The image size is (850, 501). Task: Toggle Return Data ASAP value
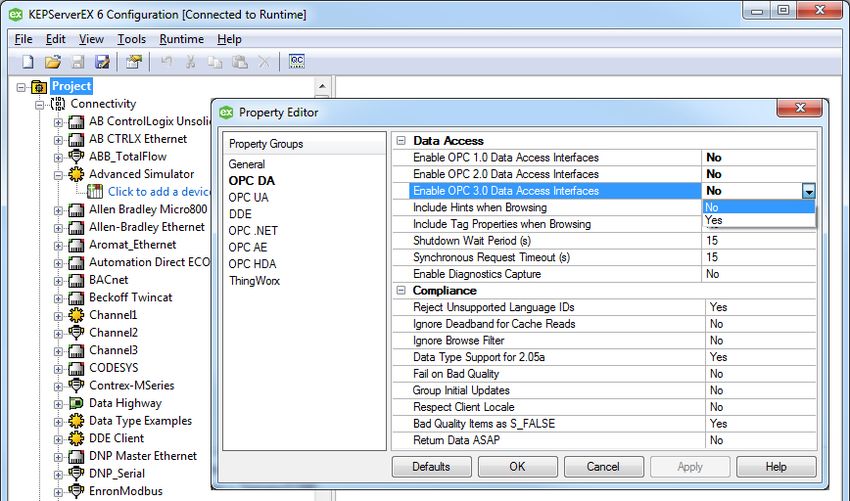pyautogui.click(x=761, y=440)
